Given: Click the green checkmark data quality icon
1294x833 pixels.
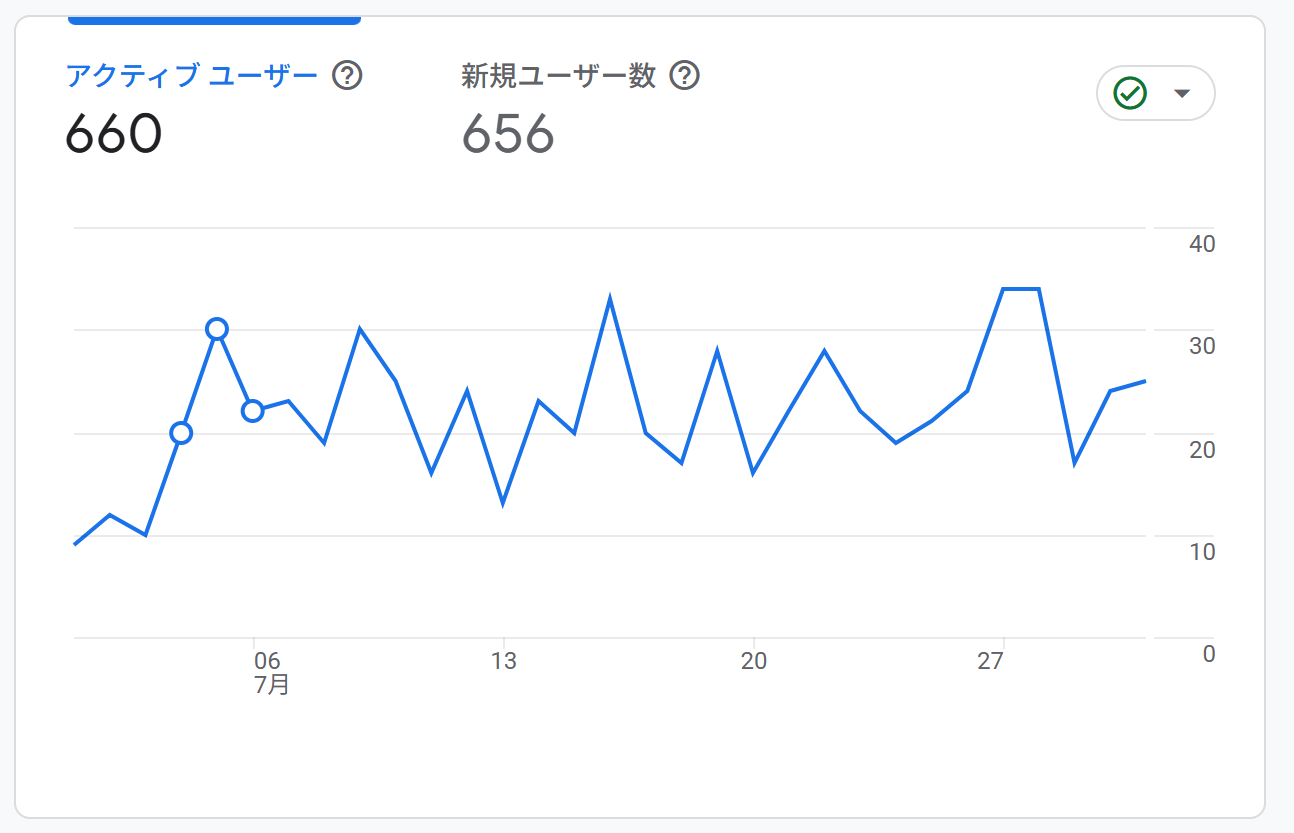Looking at the screenshot, I should pyautogui.click(x=1130, y=93).
